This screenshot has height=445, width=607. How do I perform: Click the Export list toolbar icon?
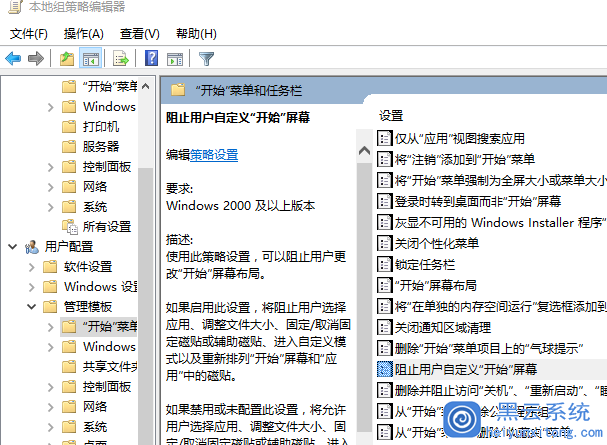[121, 59]
